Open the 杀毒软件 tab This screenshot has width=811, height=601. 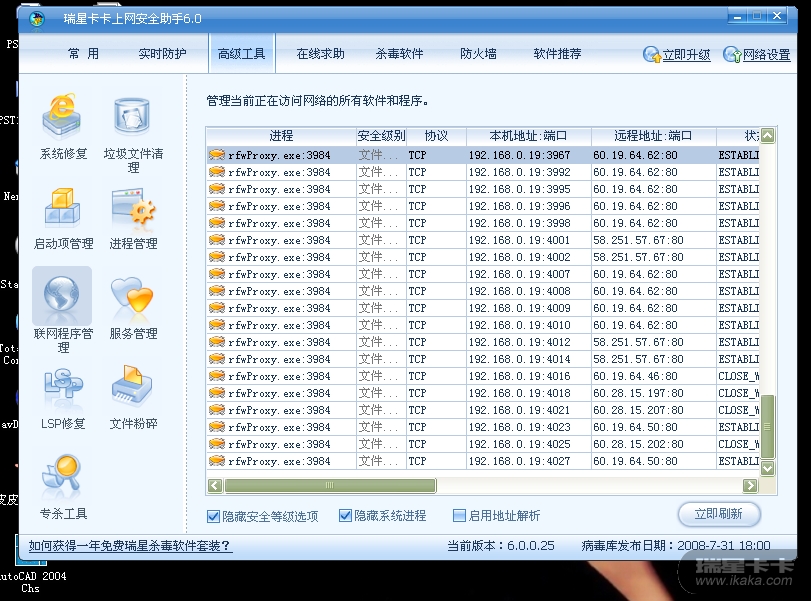coord(399,53)
